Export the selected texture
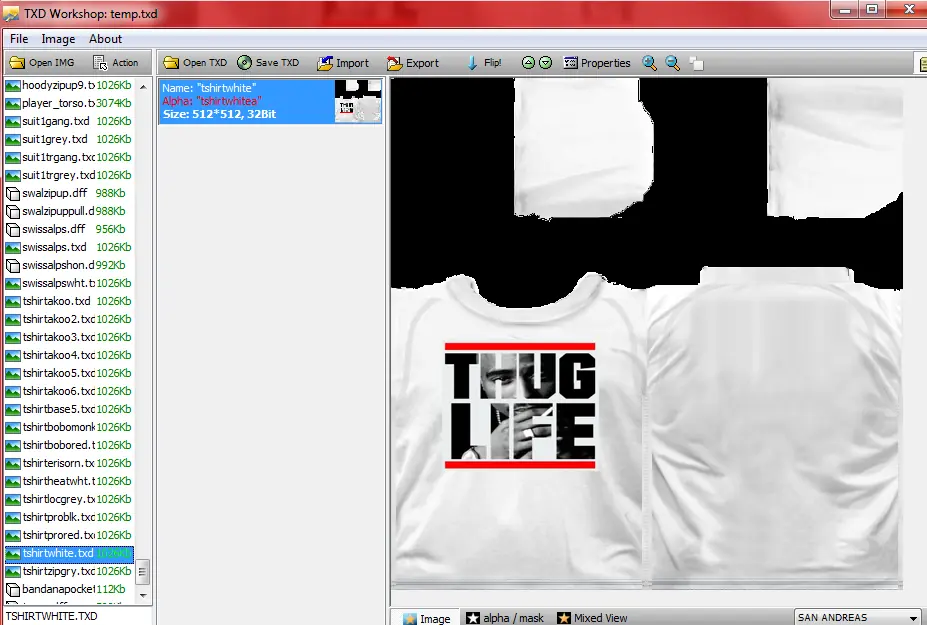Image resolution: width=927 pixels, height=625 pixels. (x=413, y=63)
